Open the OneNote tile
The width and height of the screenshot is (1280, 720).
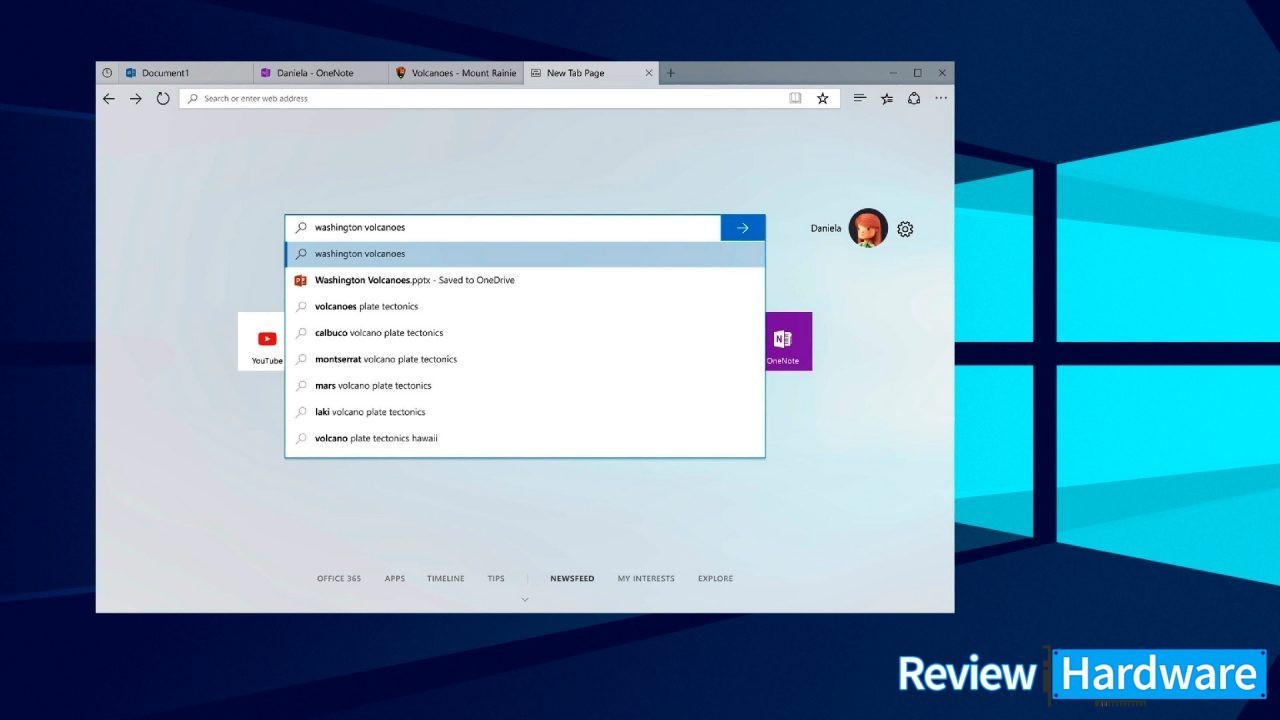coord(788,342)
